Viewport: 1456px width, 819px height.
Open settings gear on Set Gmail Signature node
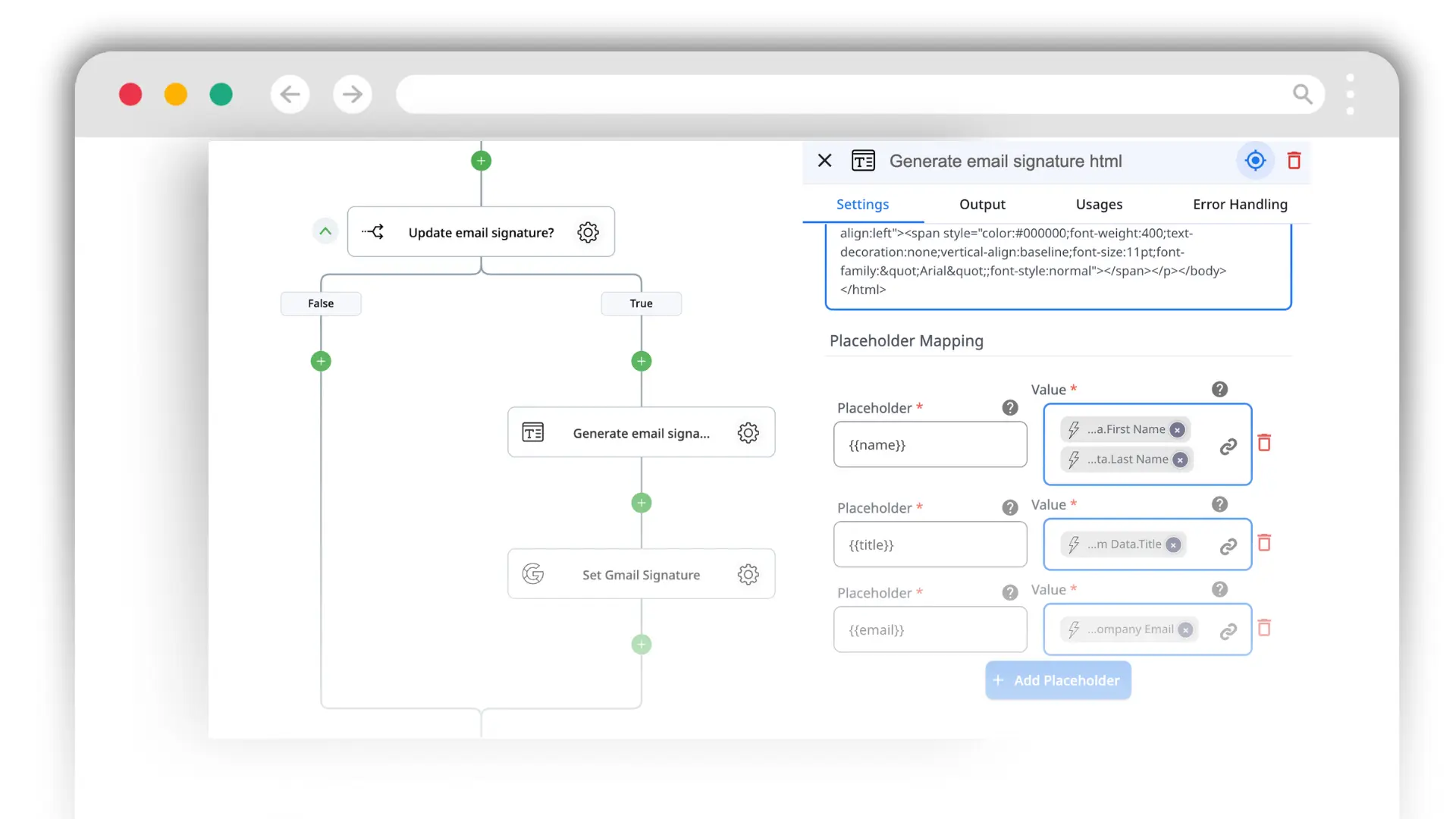click(x=748, y=575)
